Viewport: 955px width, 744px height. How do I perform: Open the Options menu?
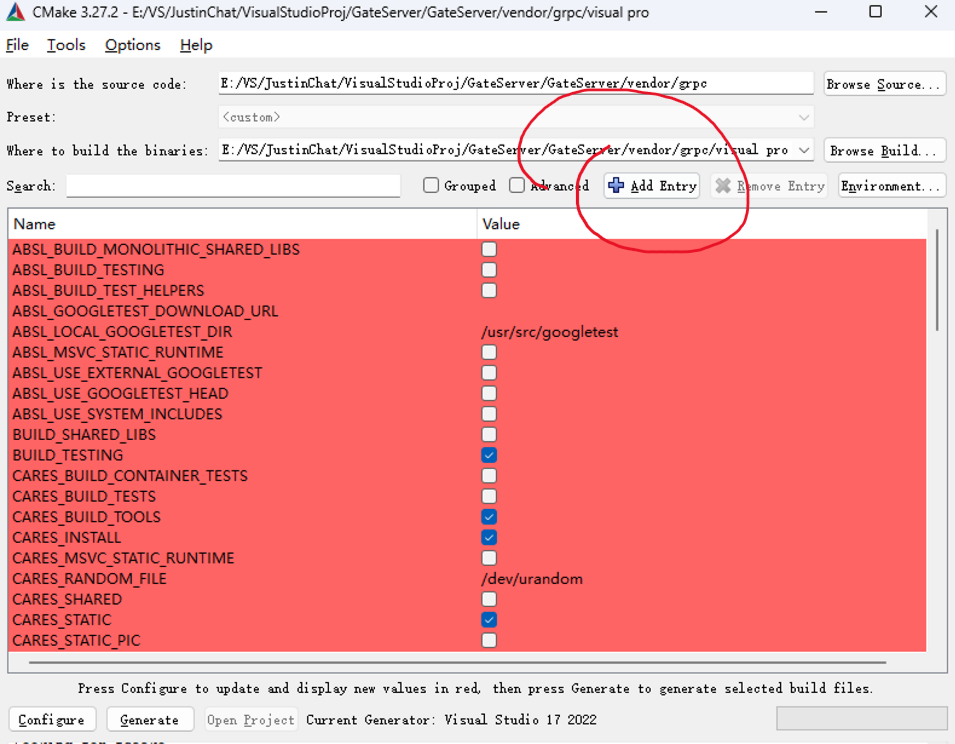coord(132,45)
